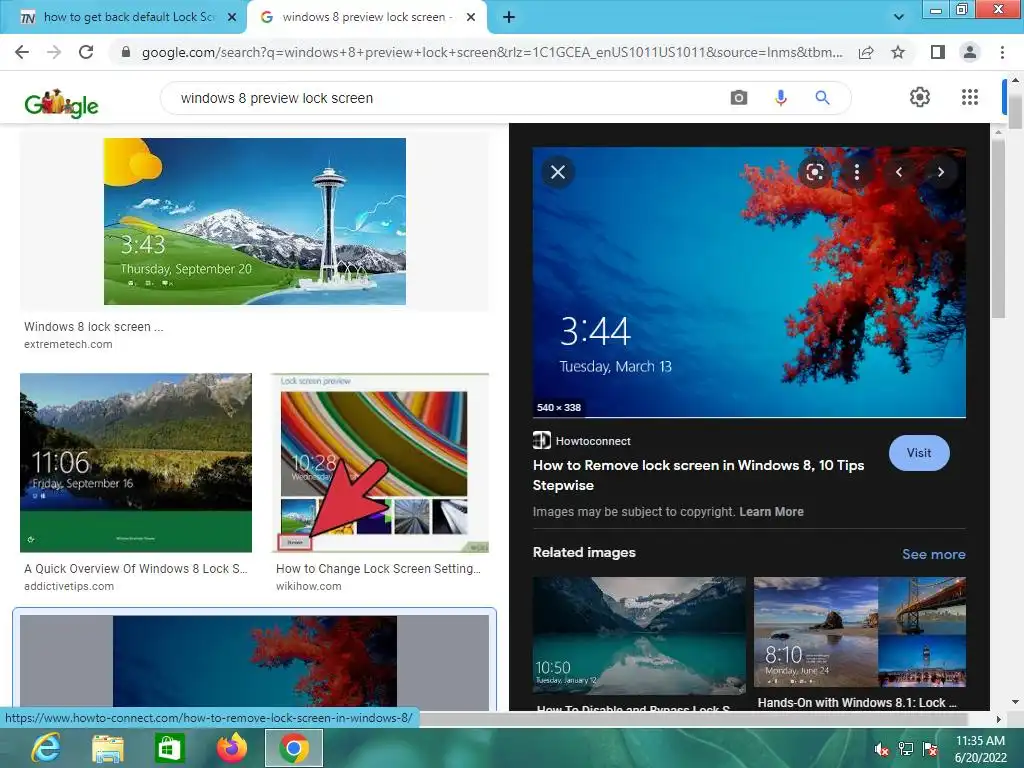Screen dimensions: 1024x768
Task: Click the Google search query field
Action: pyautogui.click(x=444, y=98)
